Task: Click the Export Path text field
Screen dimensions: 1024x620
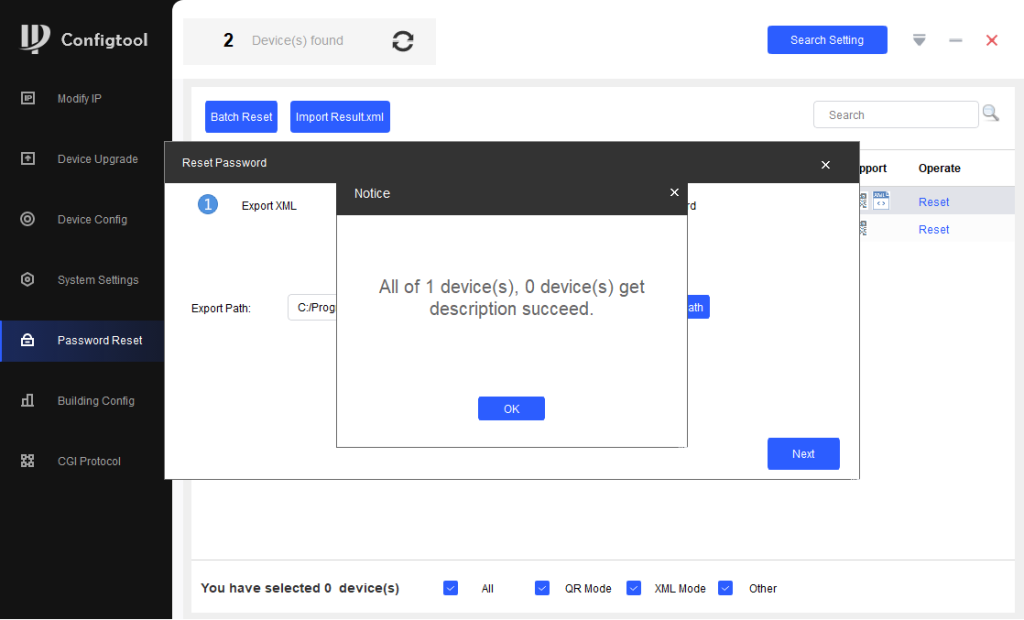Action: [312, 308]
